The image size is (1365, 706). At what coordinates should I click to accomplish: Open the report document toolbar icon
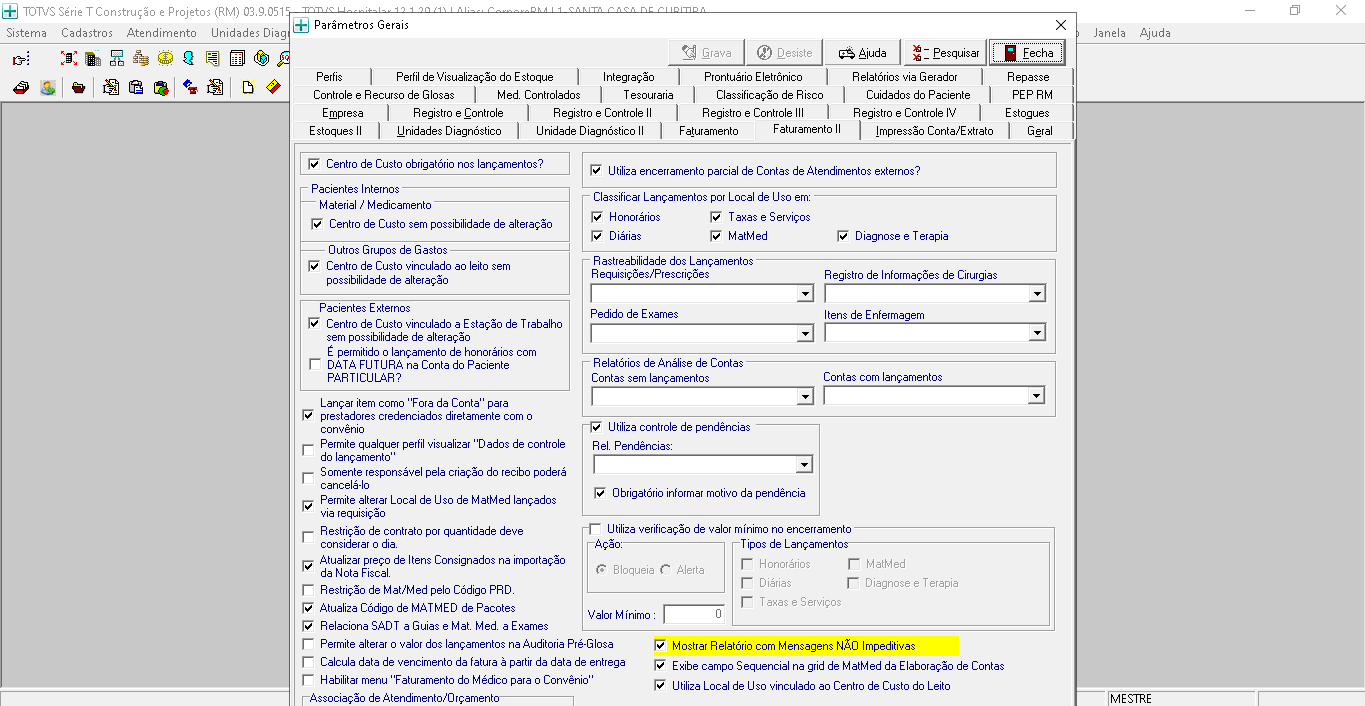pos(212,60)
